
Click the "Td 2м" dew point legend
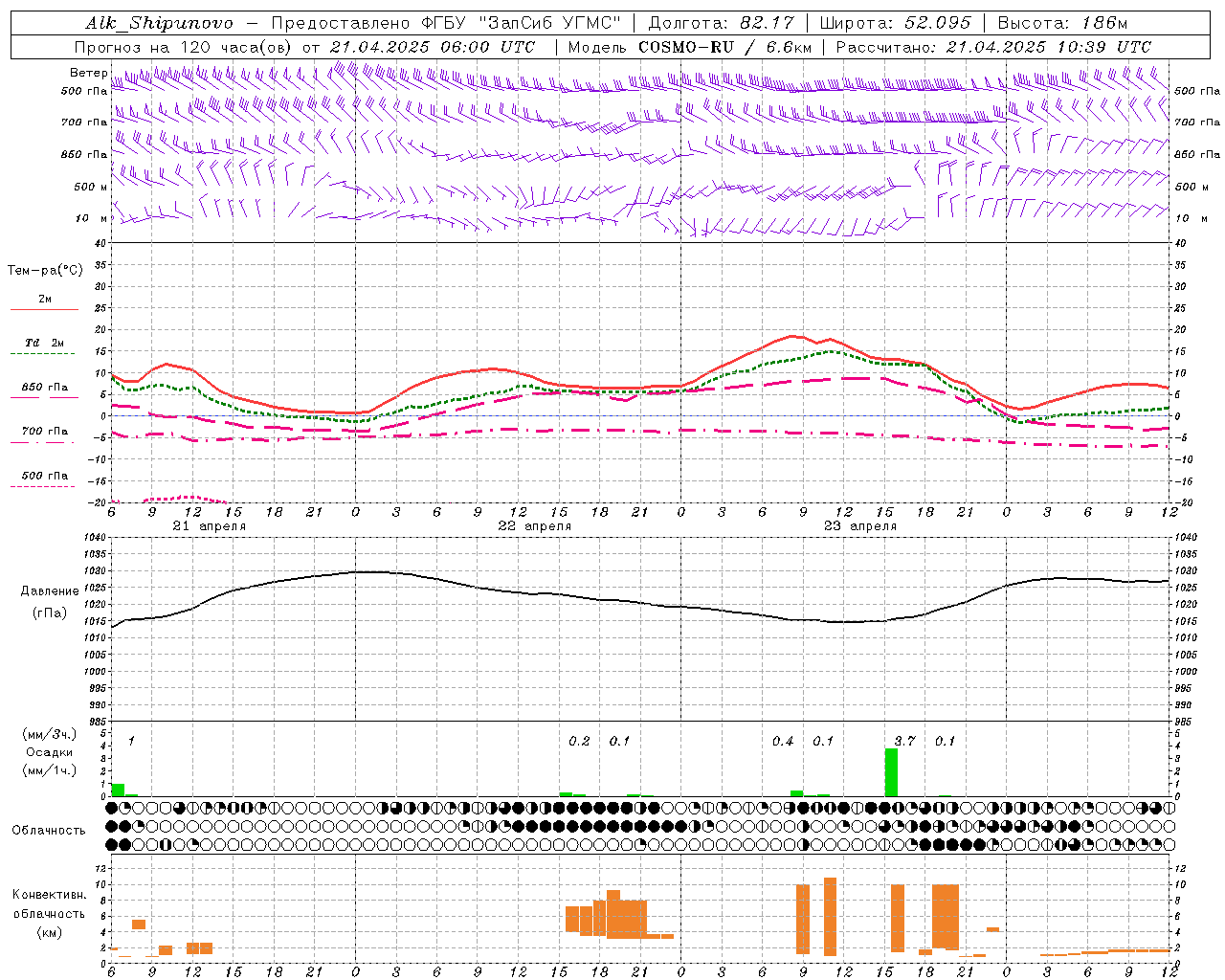[x=45, y=343]
